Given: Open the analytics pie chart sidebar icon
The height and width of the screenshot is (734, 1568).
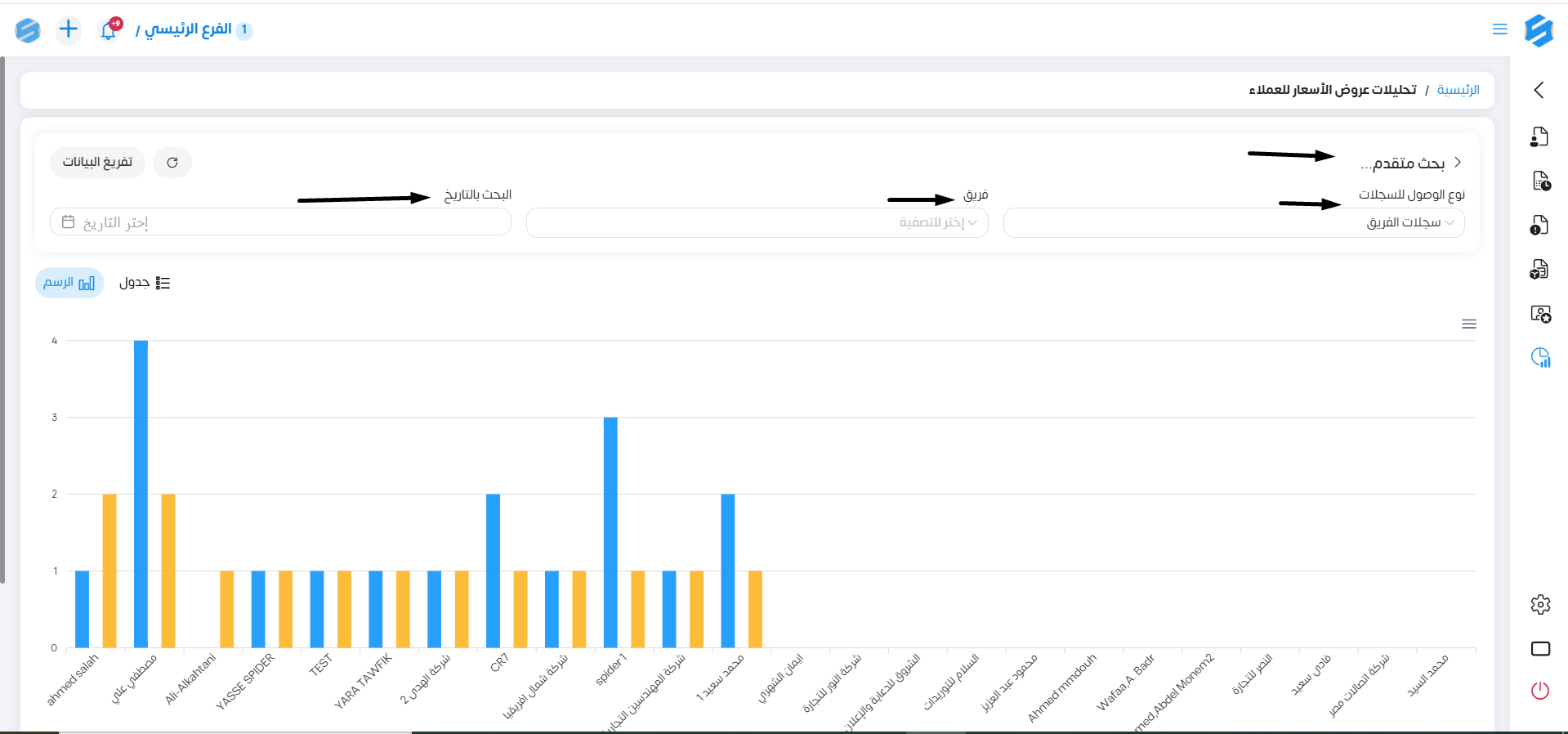Looking at the screenshot, I should [x=1540, y=357].
